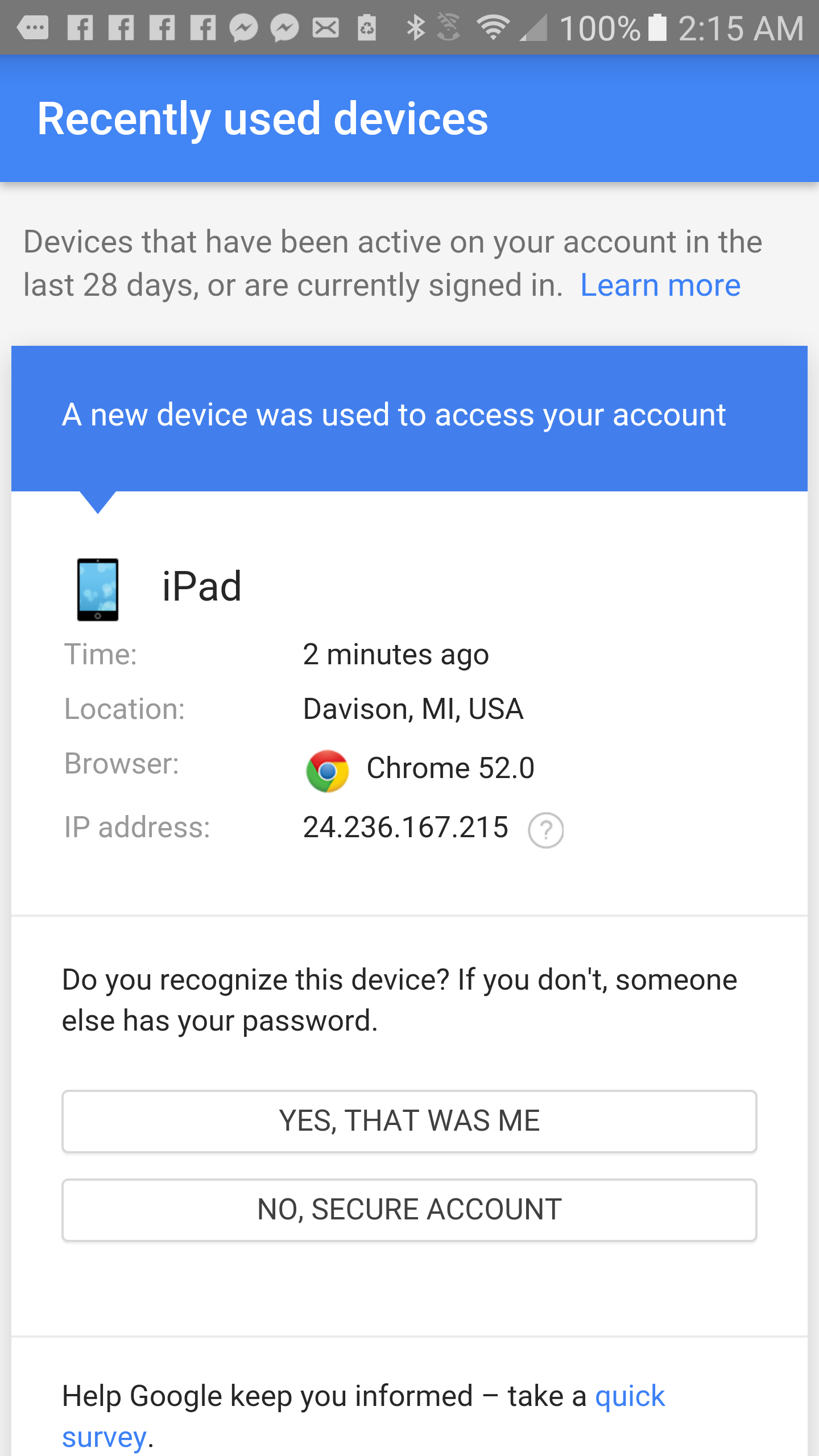Screen dimensions: 819x1456
Task: Tap the cellular signal icon
Action: (533, 27)
